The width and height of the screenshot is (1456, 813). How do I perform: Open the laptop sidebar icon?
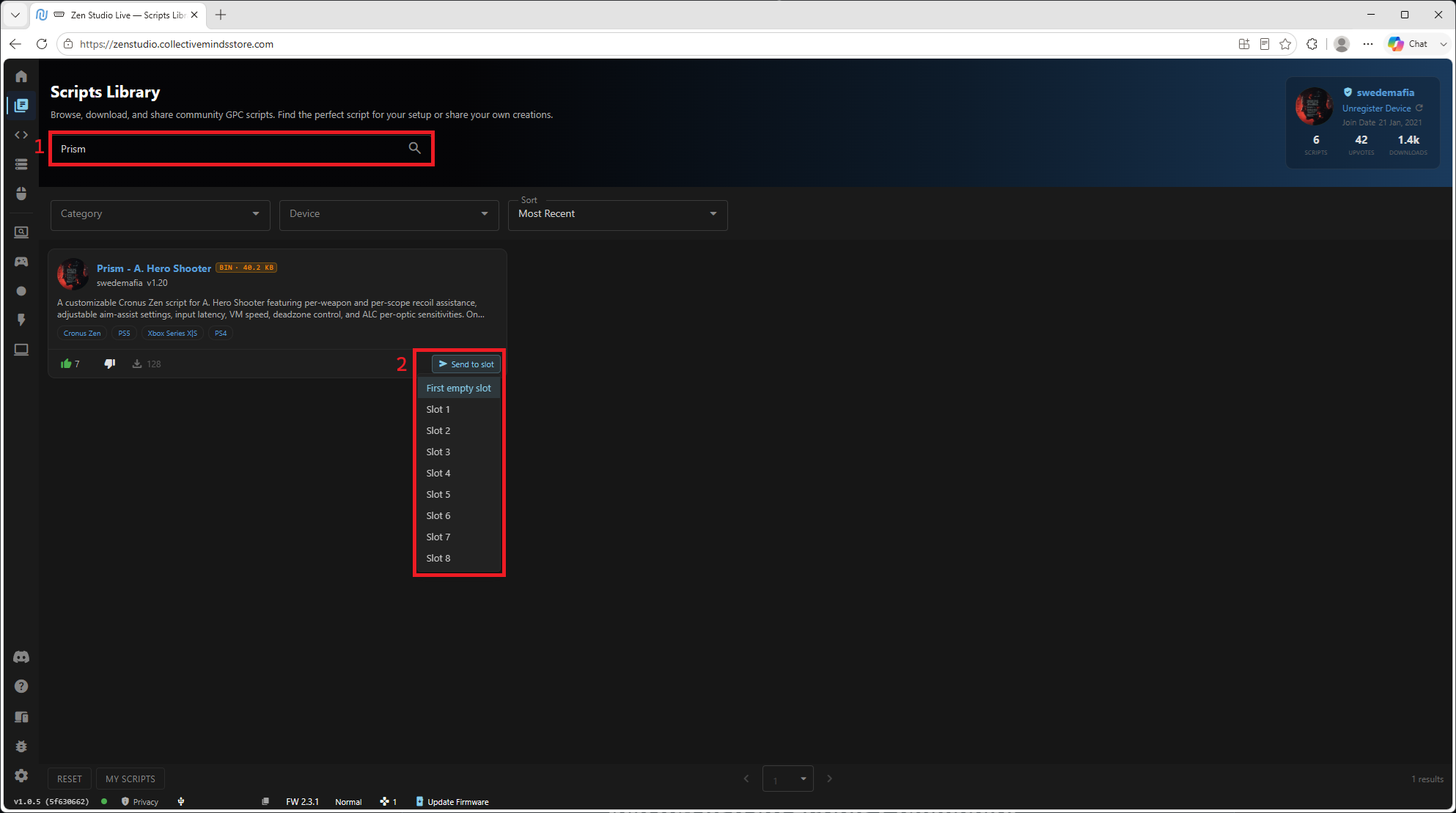(21, 350)
